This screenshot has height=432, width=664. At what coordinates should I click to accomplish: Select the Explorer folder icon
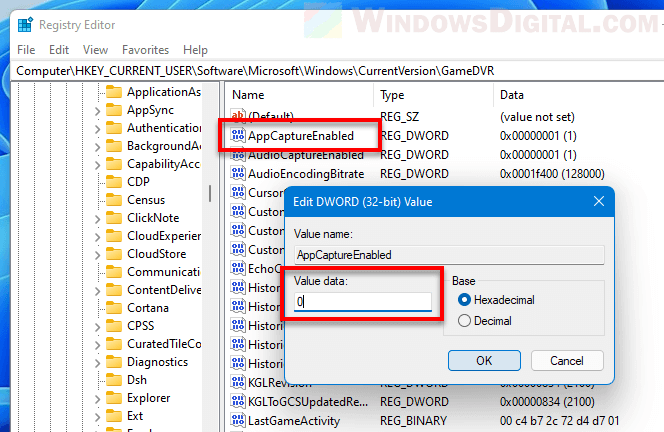tap(114, 398)
